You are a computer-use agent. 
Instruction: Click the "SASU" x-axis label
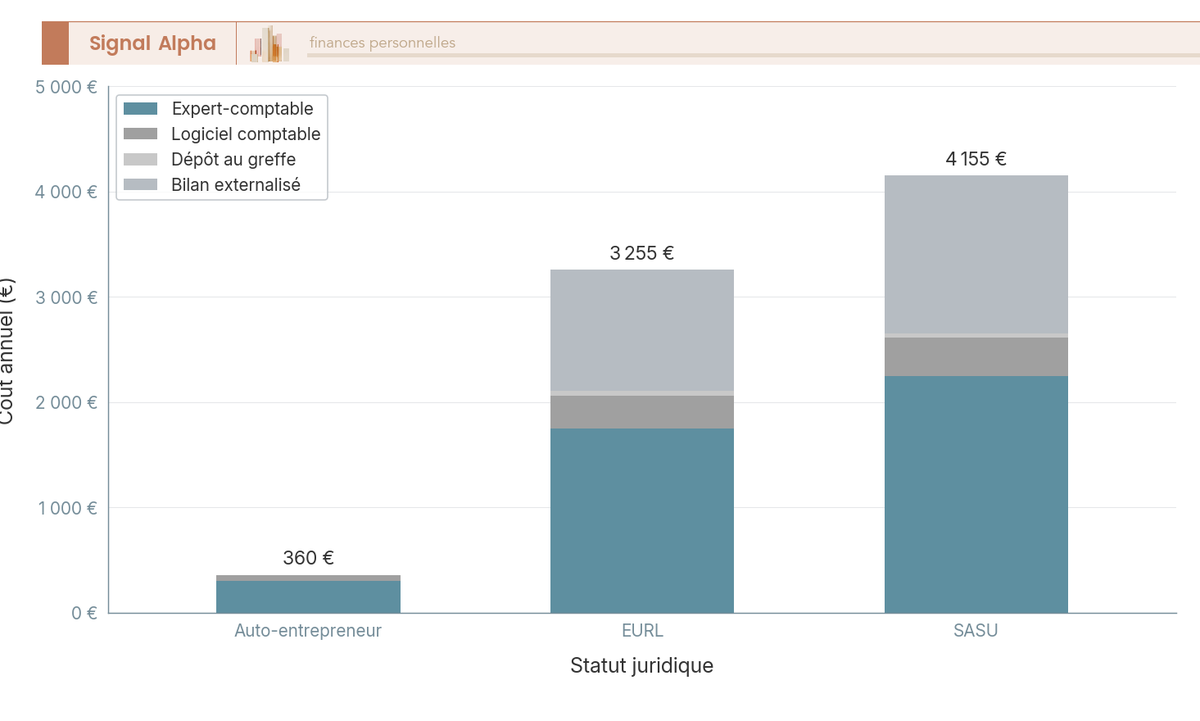[x=976, y=631]
